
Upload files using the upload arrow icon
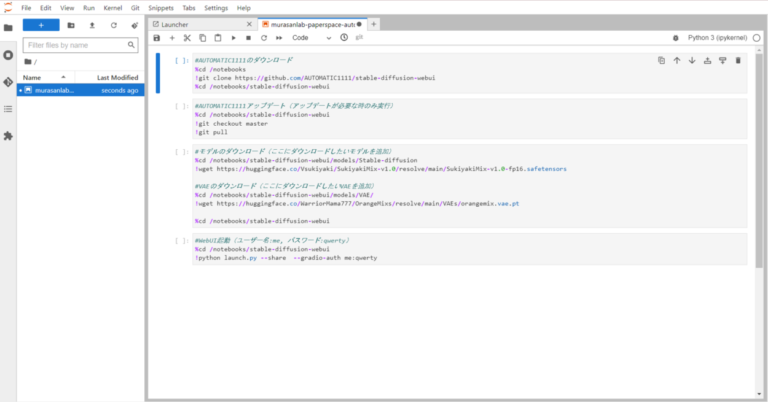92,24
